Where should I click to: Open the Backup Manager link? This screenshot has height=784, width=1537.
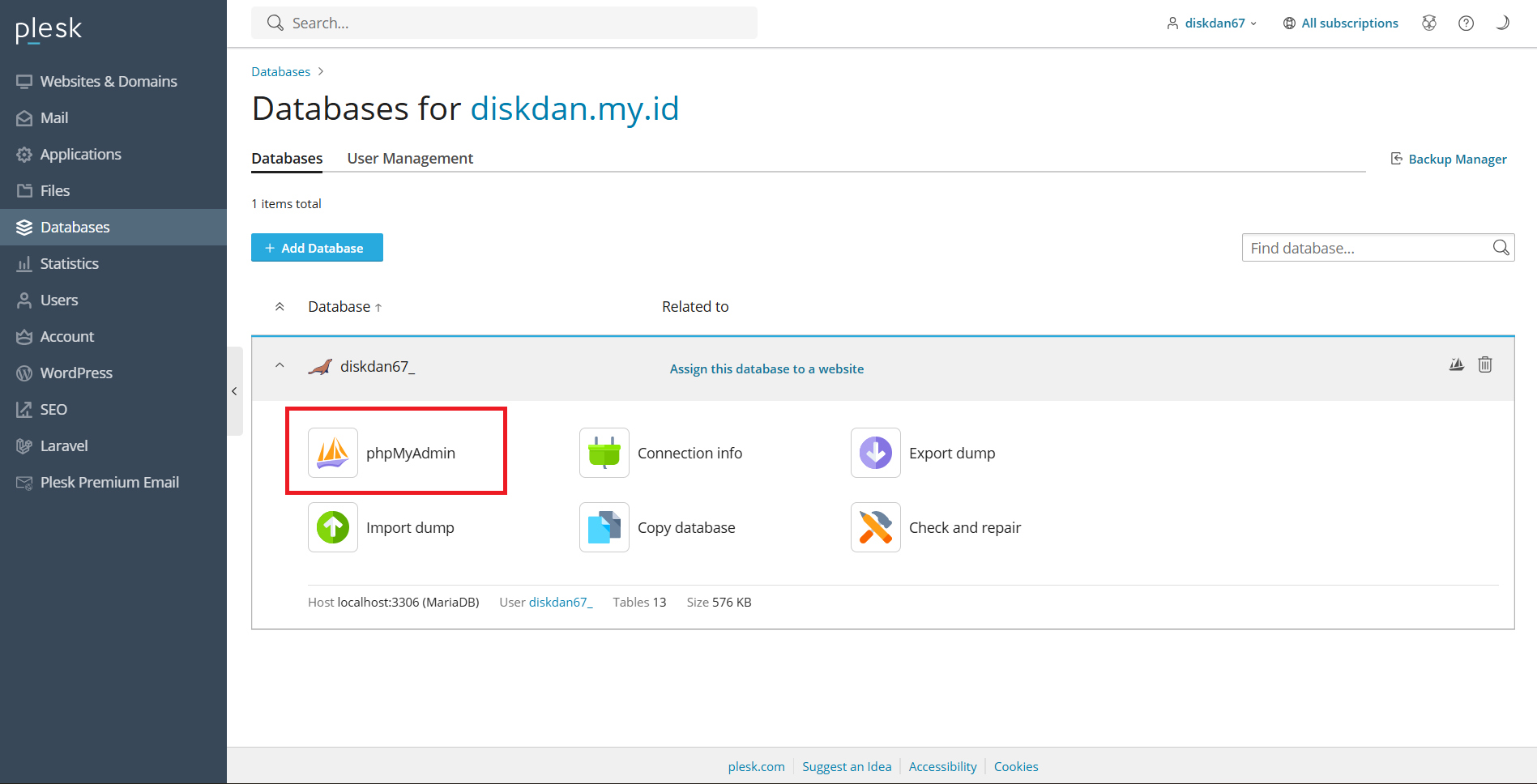point(1457,160)
